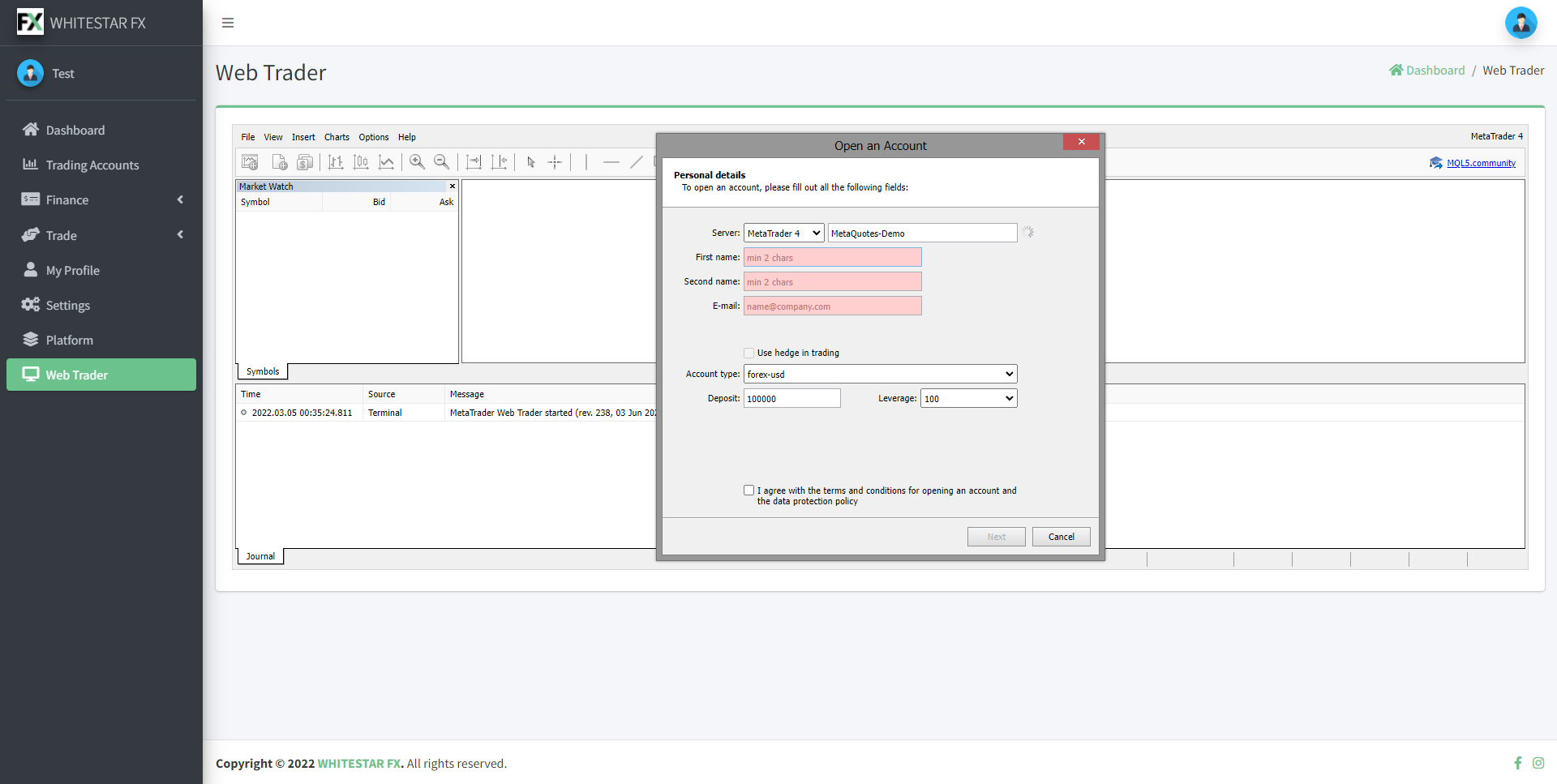Draw a vertical line tool
The height and width of the screenshot is (784, 1557).
click(x=586, y=162)
